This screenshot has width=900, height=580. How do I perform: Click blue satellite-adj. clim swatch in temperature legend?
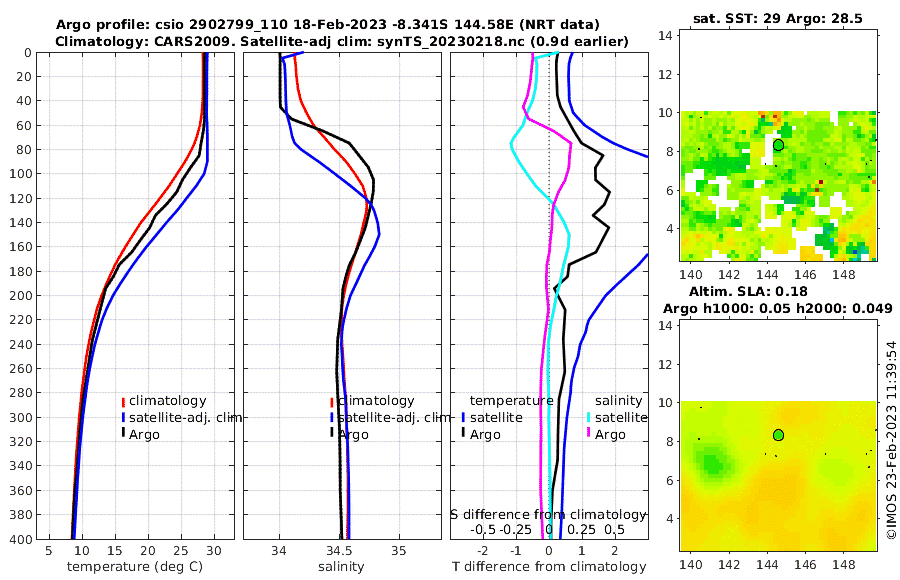tap(123, 417)
